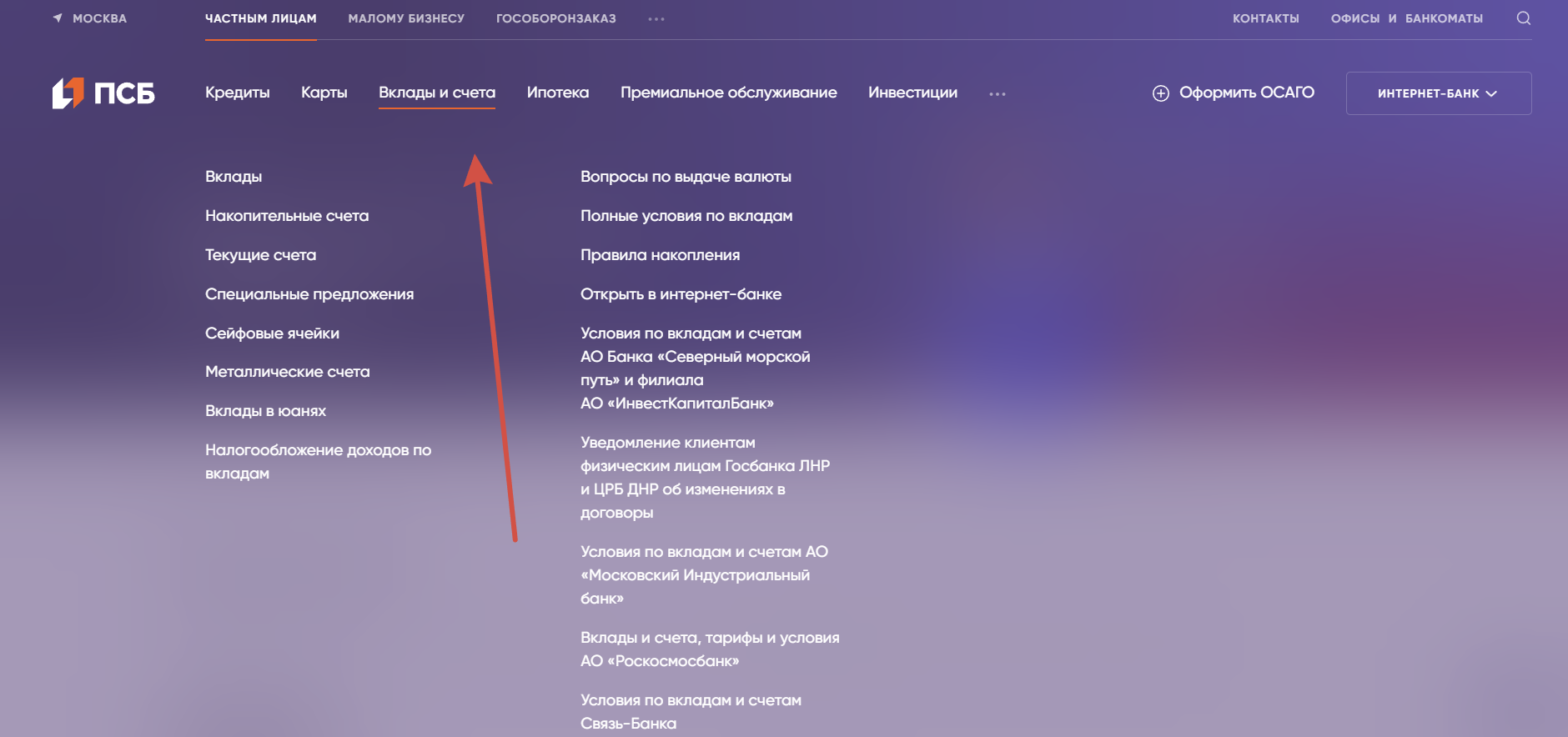The width and height of the screenshot is (1568, 737).
Task: Select Вклады и счета menu item
Action: click(x=437, y=93)
